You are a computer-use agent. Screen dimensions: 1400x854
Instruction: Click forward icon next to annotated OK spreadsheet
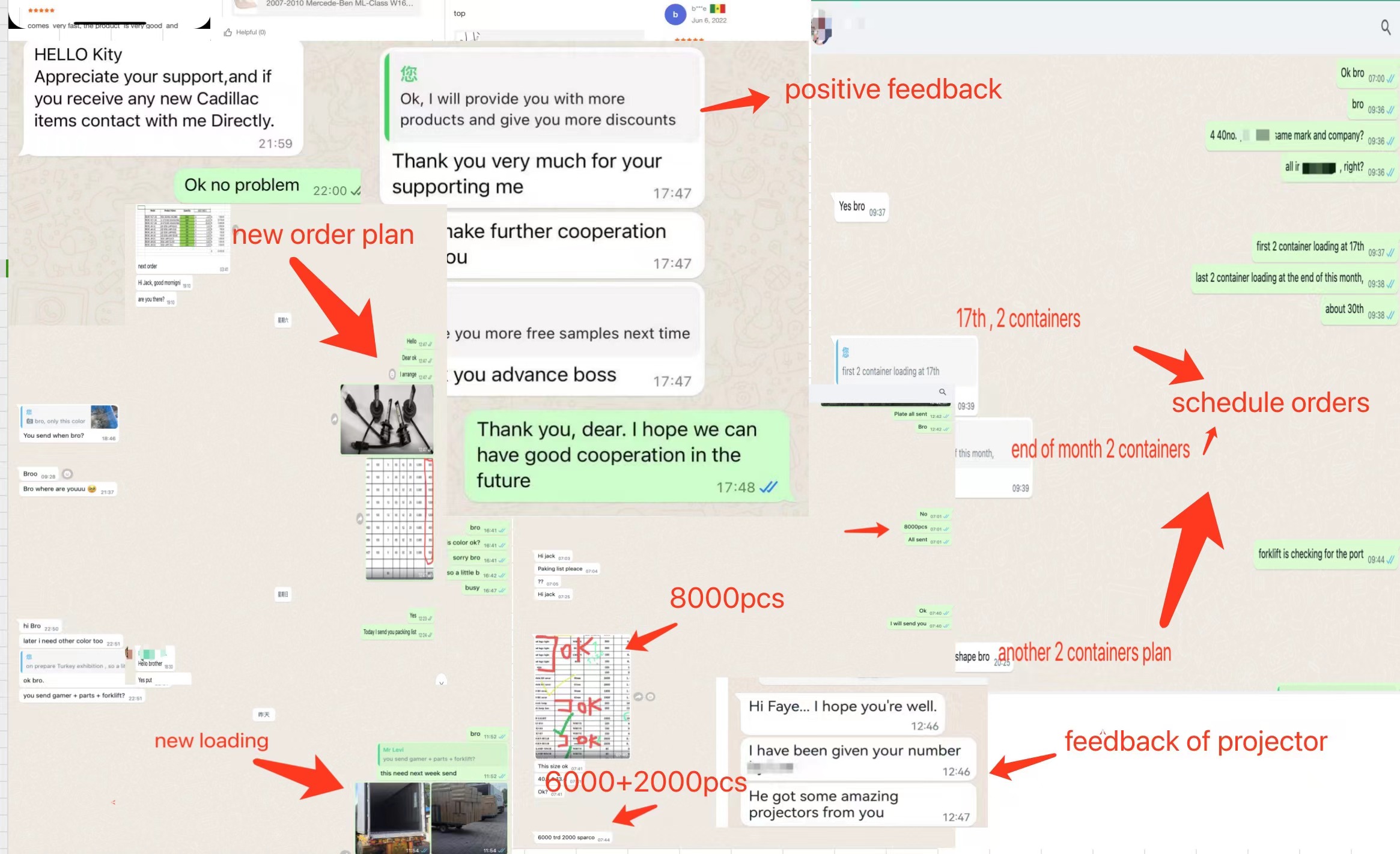[638, 697]
